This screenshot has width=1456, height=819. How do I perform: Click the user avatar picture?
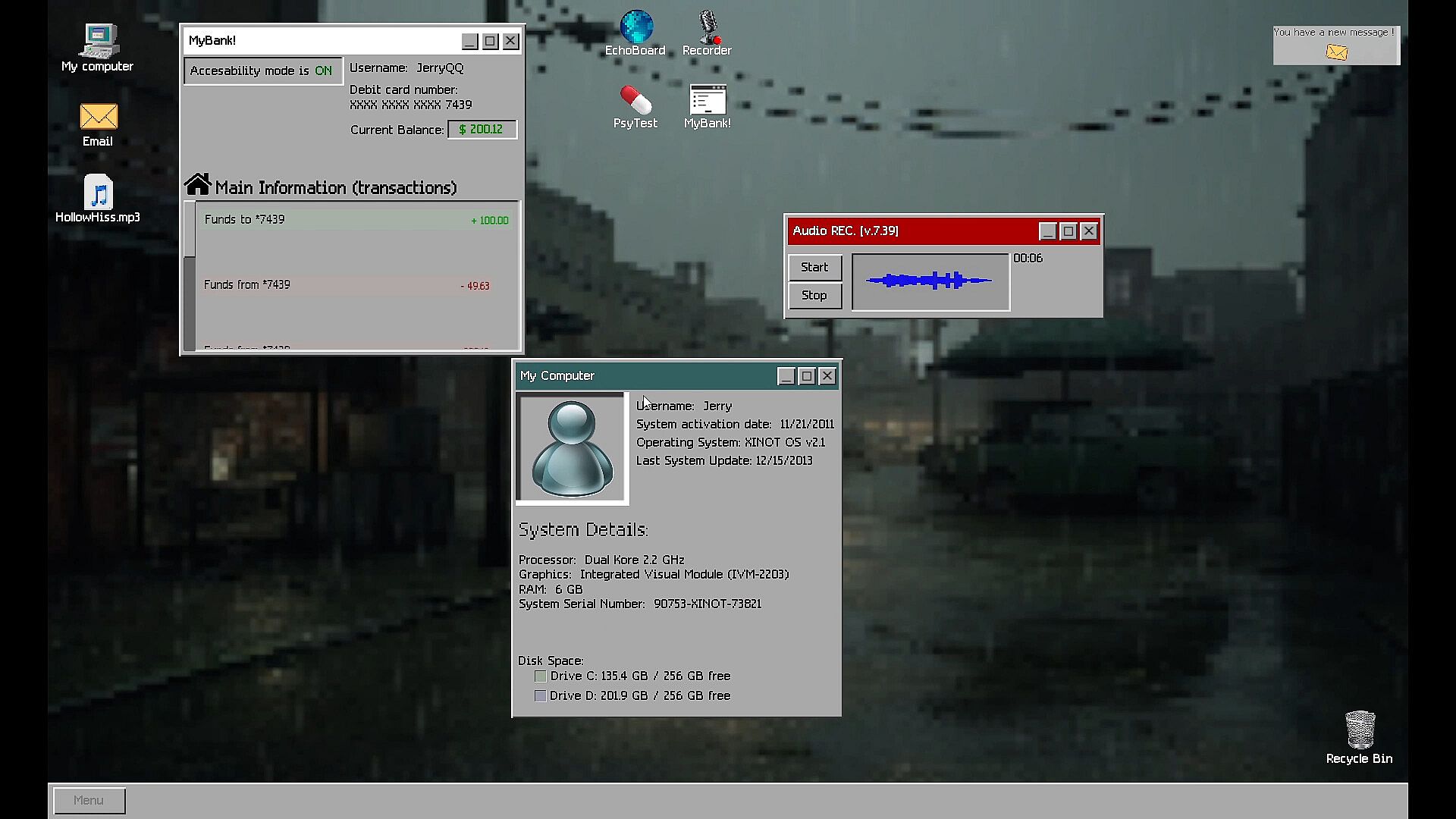tap(572, 448)
